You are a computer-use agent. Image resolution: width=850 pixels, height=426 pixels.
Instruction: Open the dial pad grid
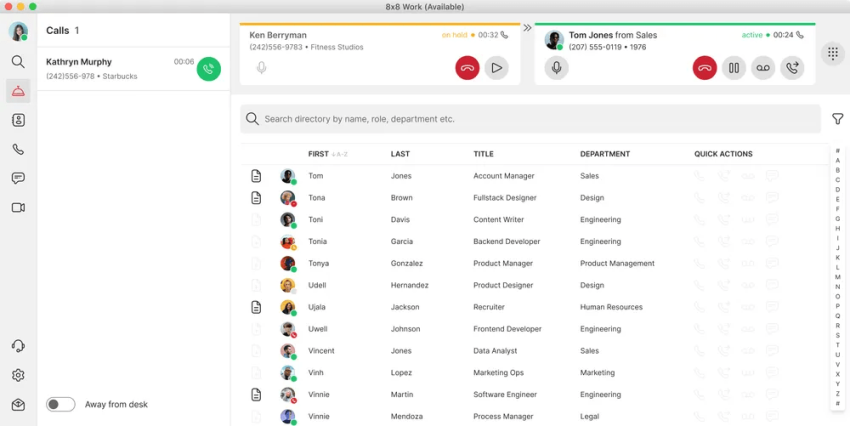pos(833,53)
